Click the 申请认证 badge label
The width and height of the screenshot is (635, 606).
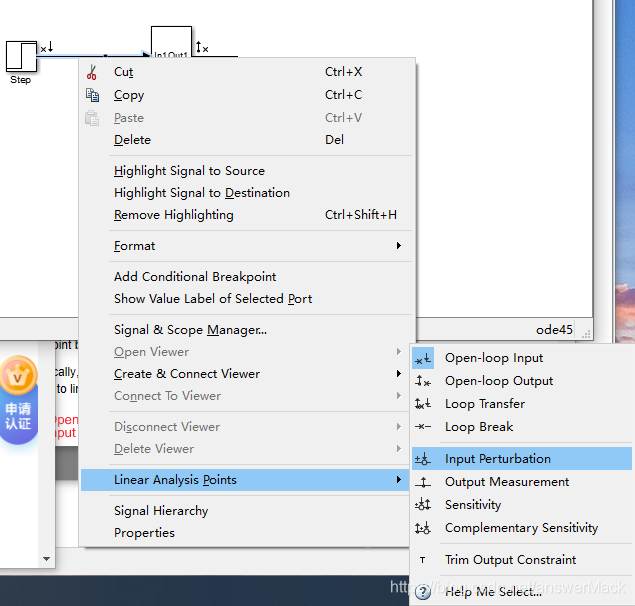tap(18, 416)
